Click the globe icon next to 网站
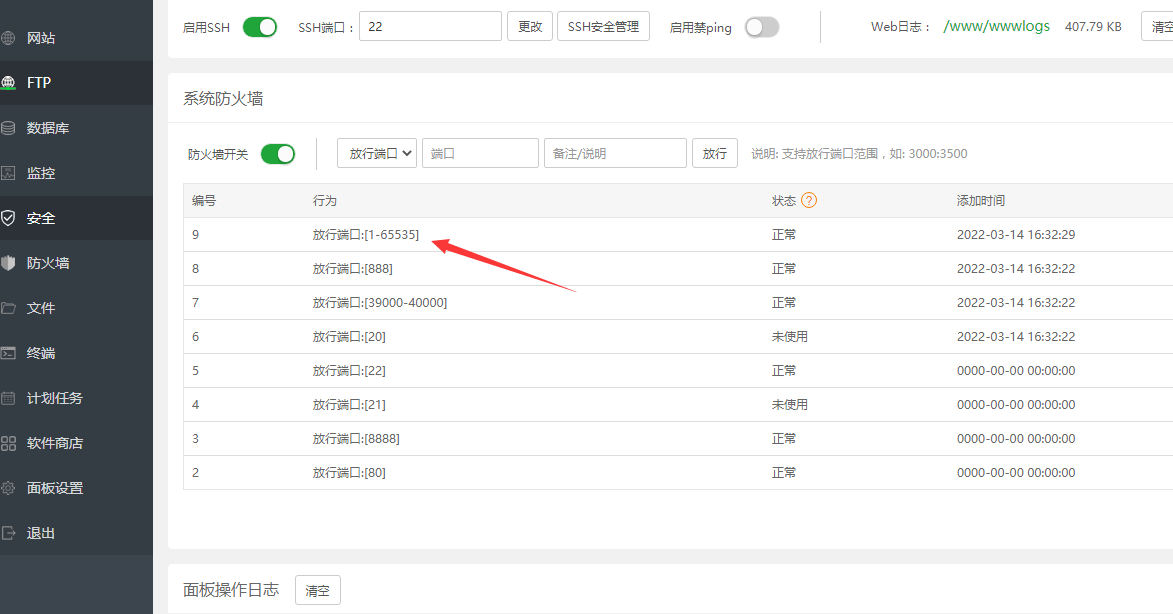This screenshot has height=614, width=1173. tap(8, 38)
